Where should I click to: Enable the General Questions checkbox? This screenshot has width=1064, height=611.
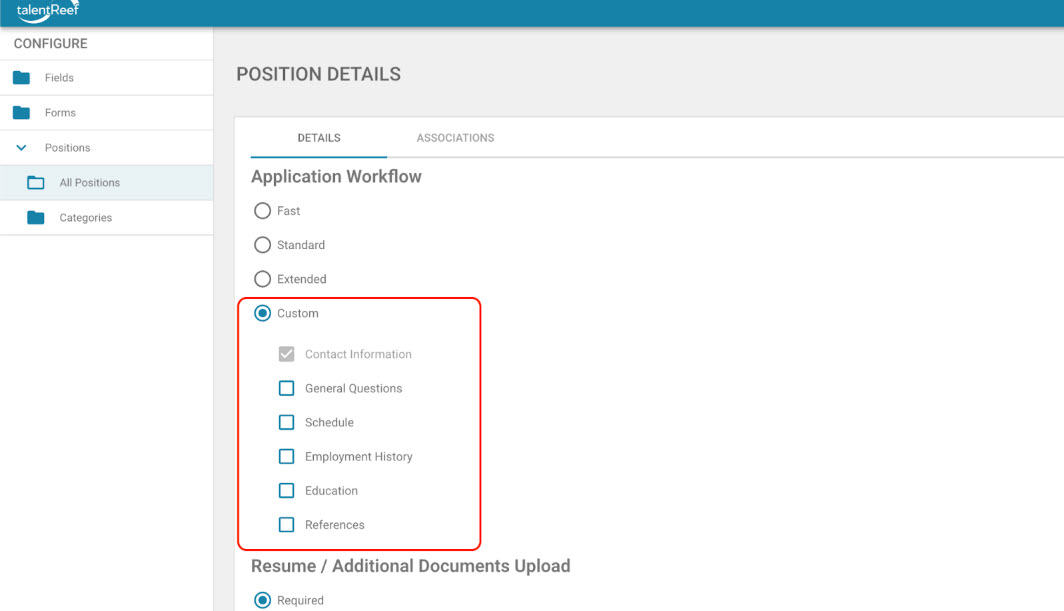286,388
